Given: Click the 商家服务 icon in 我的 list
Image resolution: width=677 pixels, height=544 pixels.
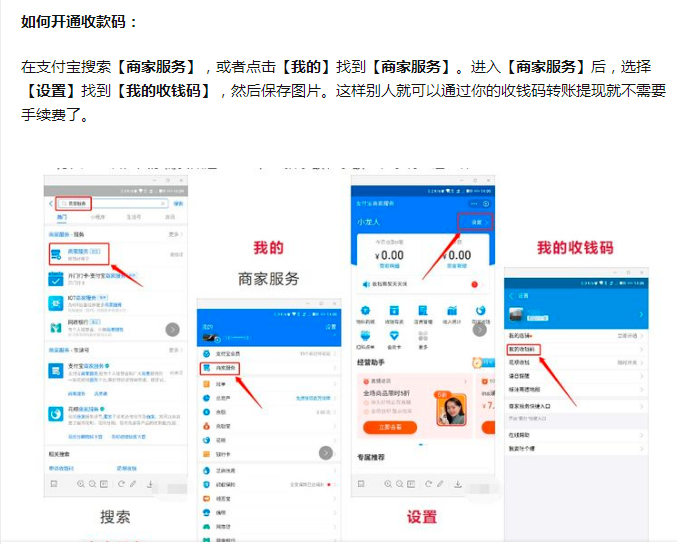Looking at the screenshot, I should 206,368.
